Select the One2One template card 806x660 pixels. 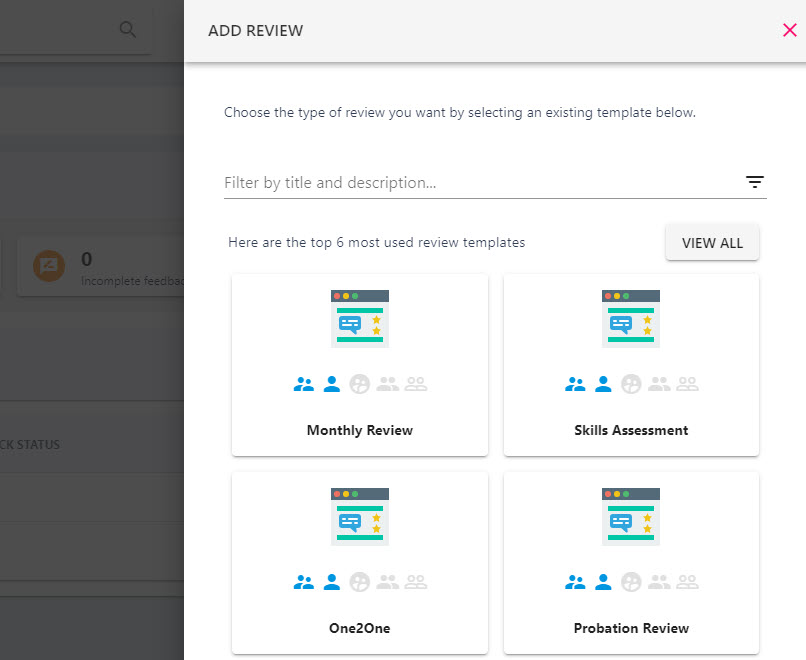click(360, 563)
